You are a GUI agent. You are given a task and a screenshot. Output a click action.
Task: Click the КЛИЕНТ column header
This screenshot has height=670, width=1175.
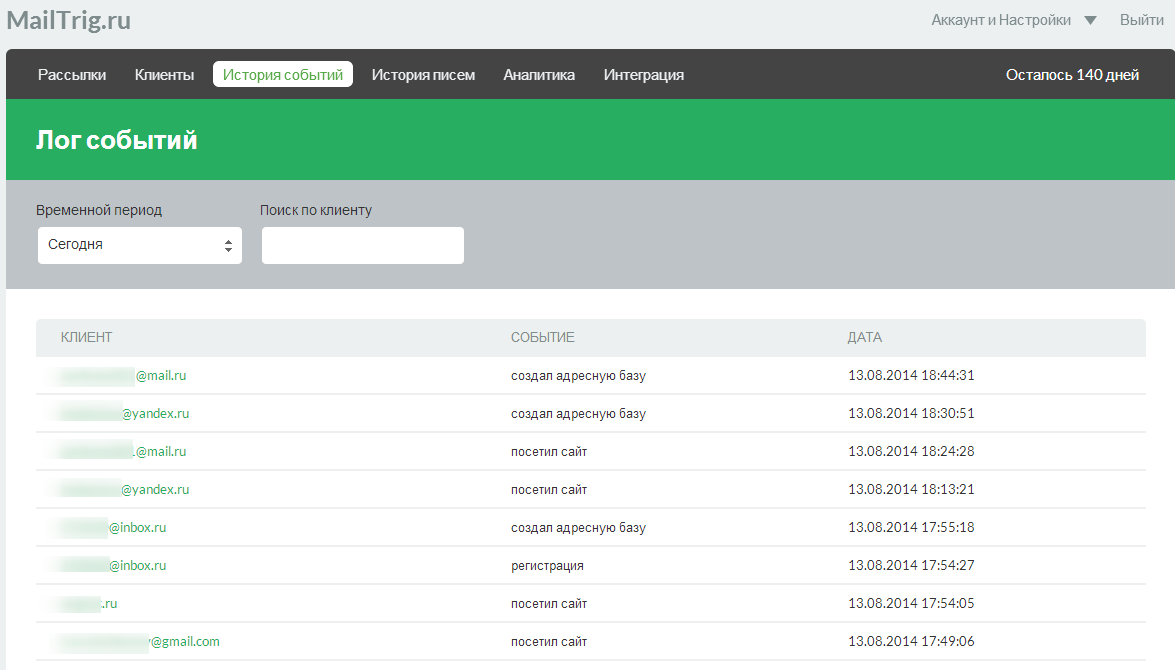coord(86,337)
